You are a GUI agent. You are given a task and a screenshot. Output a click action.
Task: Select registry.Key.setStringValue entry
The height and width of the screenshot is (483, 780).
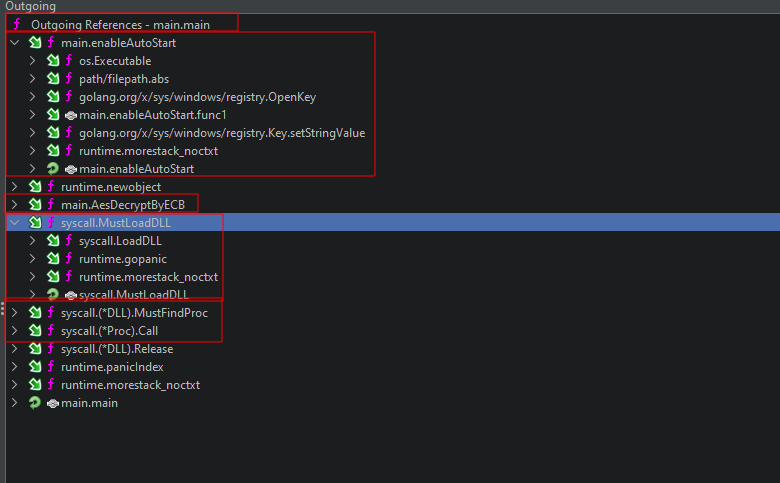(222, 133)
